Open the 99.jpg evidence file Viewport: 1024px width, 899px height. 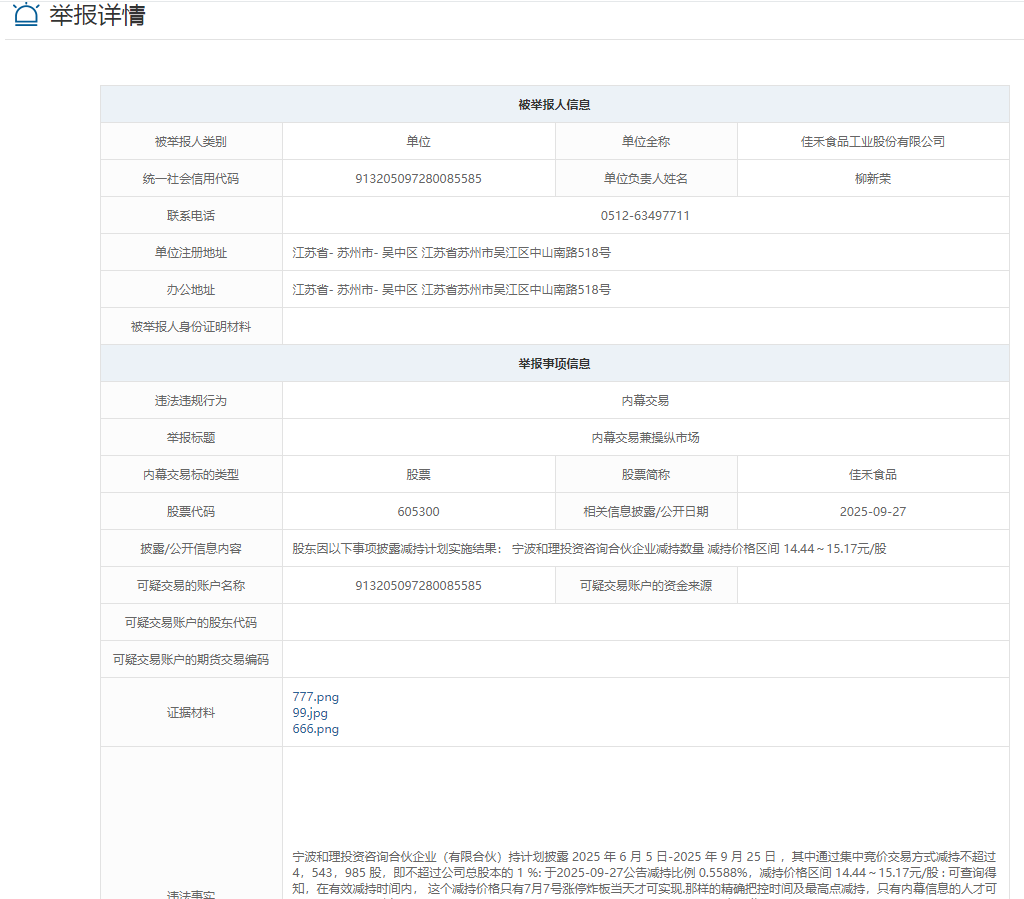click(x=310, y=713)
